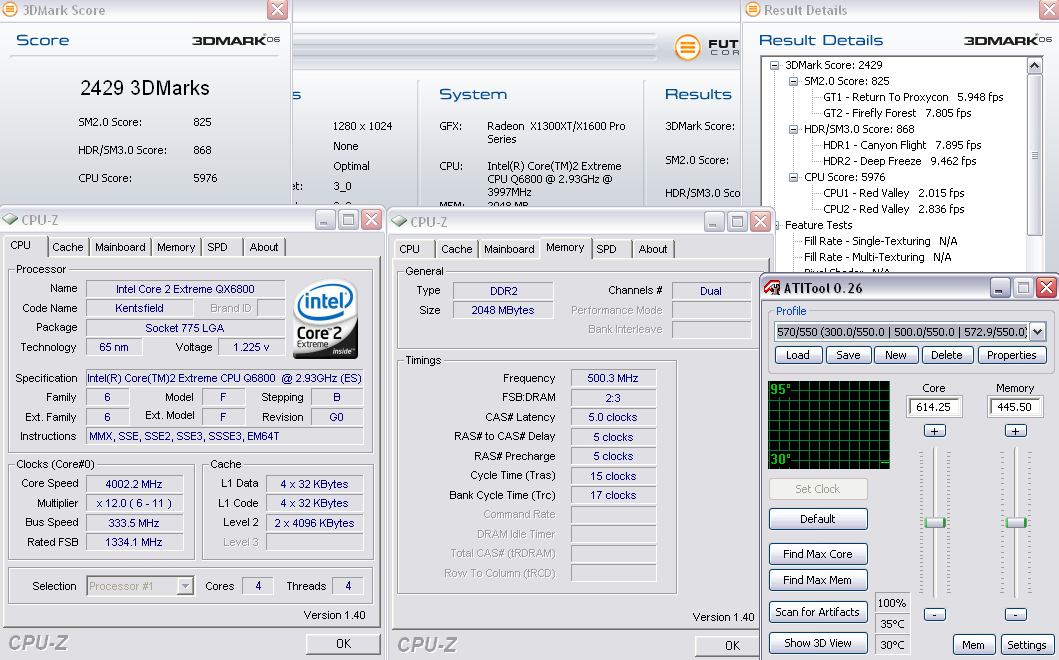1059x660 pixels.
Task: Close the left CPU-Z window
Action: pyautogui.click(x=371, y=220)
